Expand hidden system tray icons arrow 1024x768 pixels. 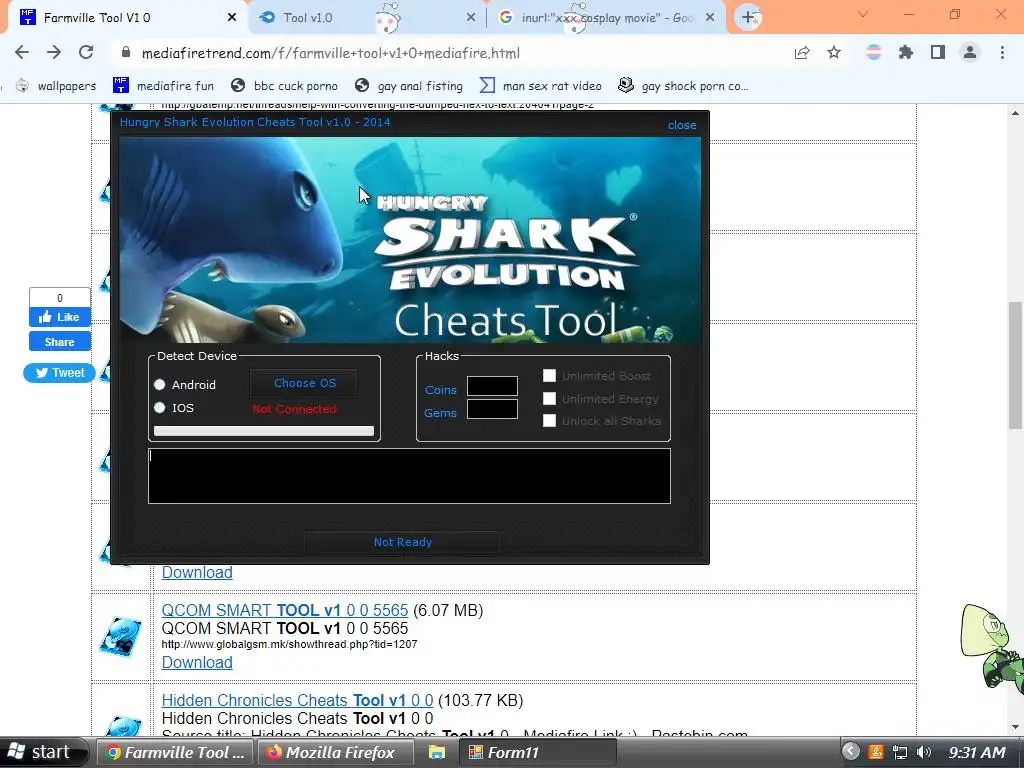850,751
